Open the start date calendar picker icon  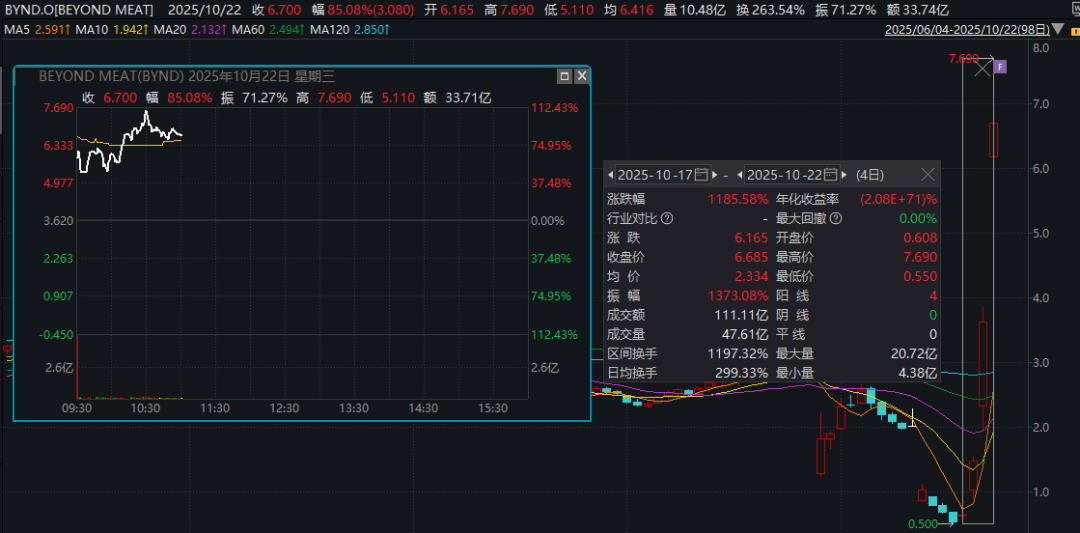point(701,174)
